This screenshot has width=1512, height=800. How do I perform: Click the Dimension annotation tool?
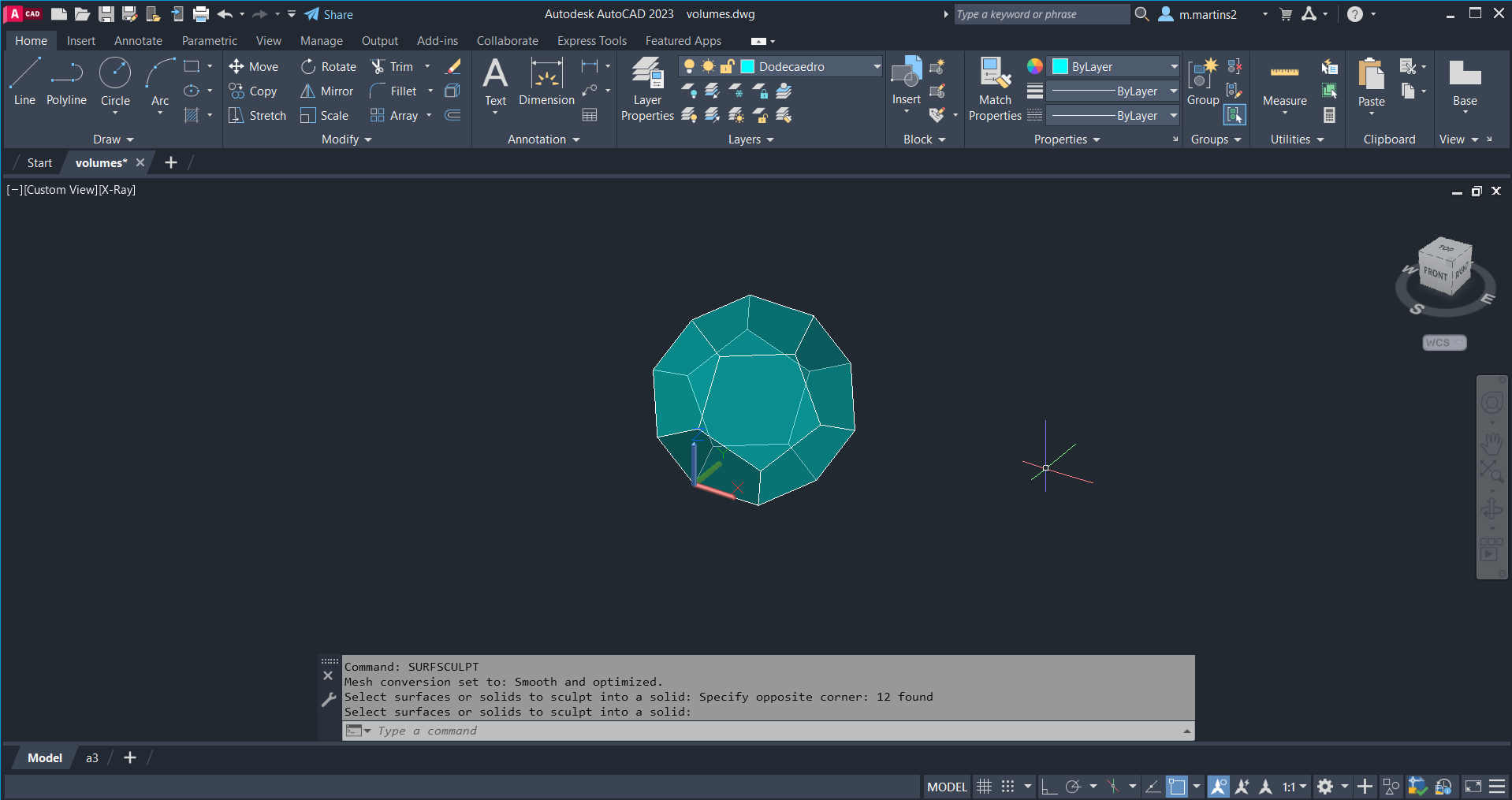click(x=546, y=82)
